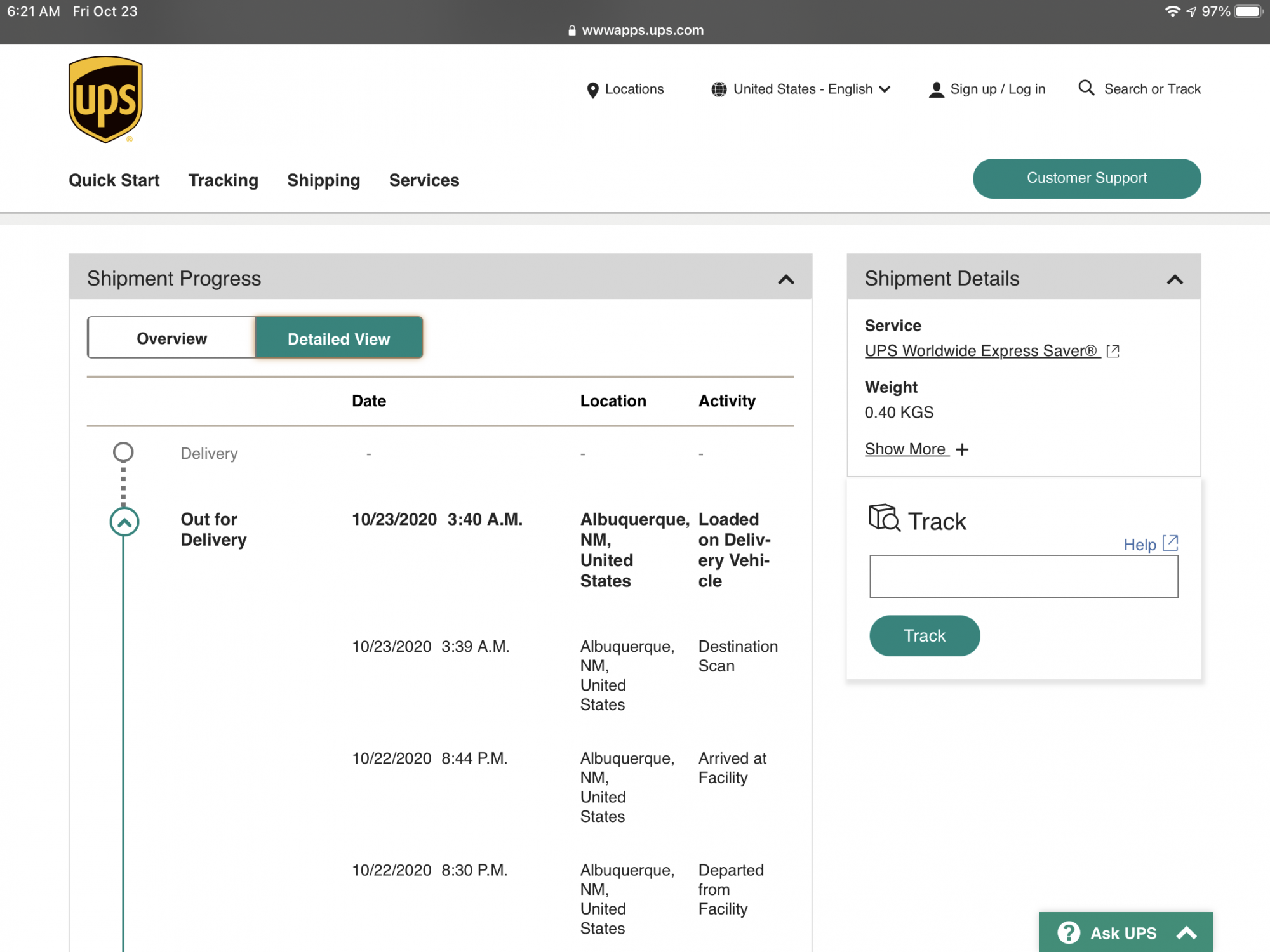Click the empty Delivery progress circle
The width and height of the screenshot is (1270, 952).
pyautogui.click(x=123, y=452)
